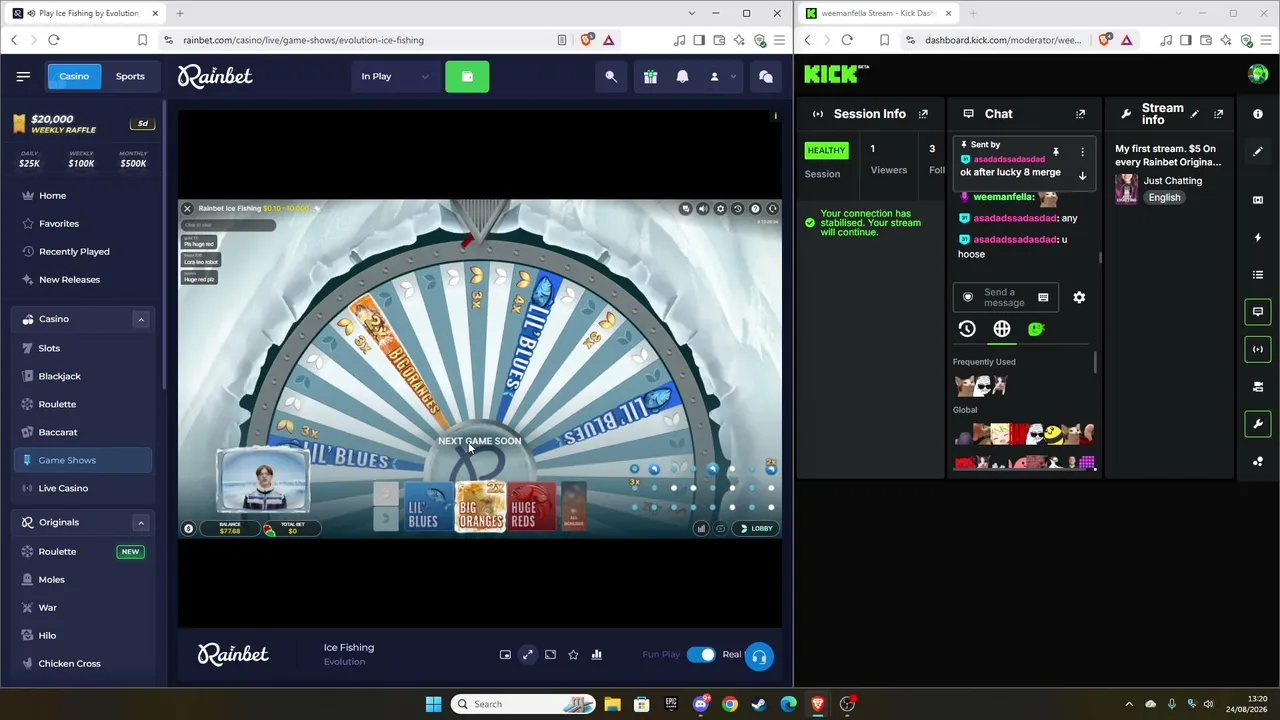1280x720 pixels.
Task: Click the live dealer video thumbnail
Action: pos(263,481)
